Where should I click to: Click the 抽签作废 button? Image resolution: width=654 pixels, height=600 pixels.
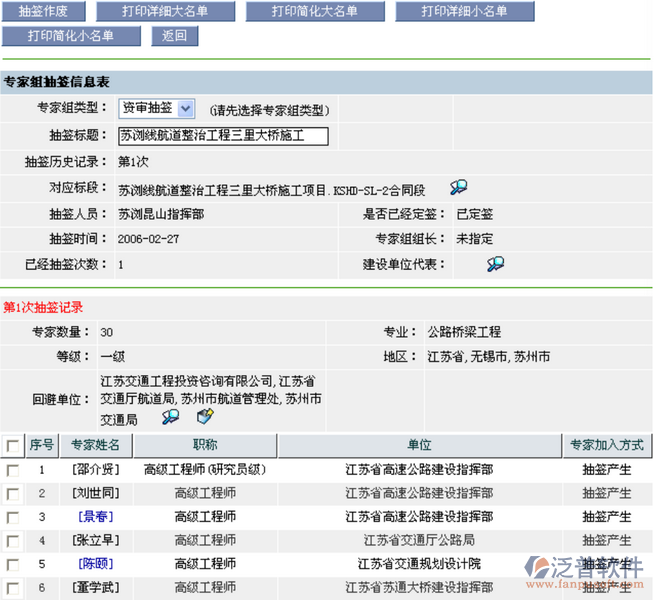tap(44, 12)
